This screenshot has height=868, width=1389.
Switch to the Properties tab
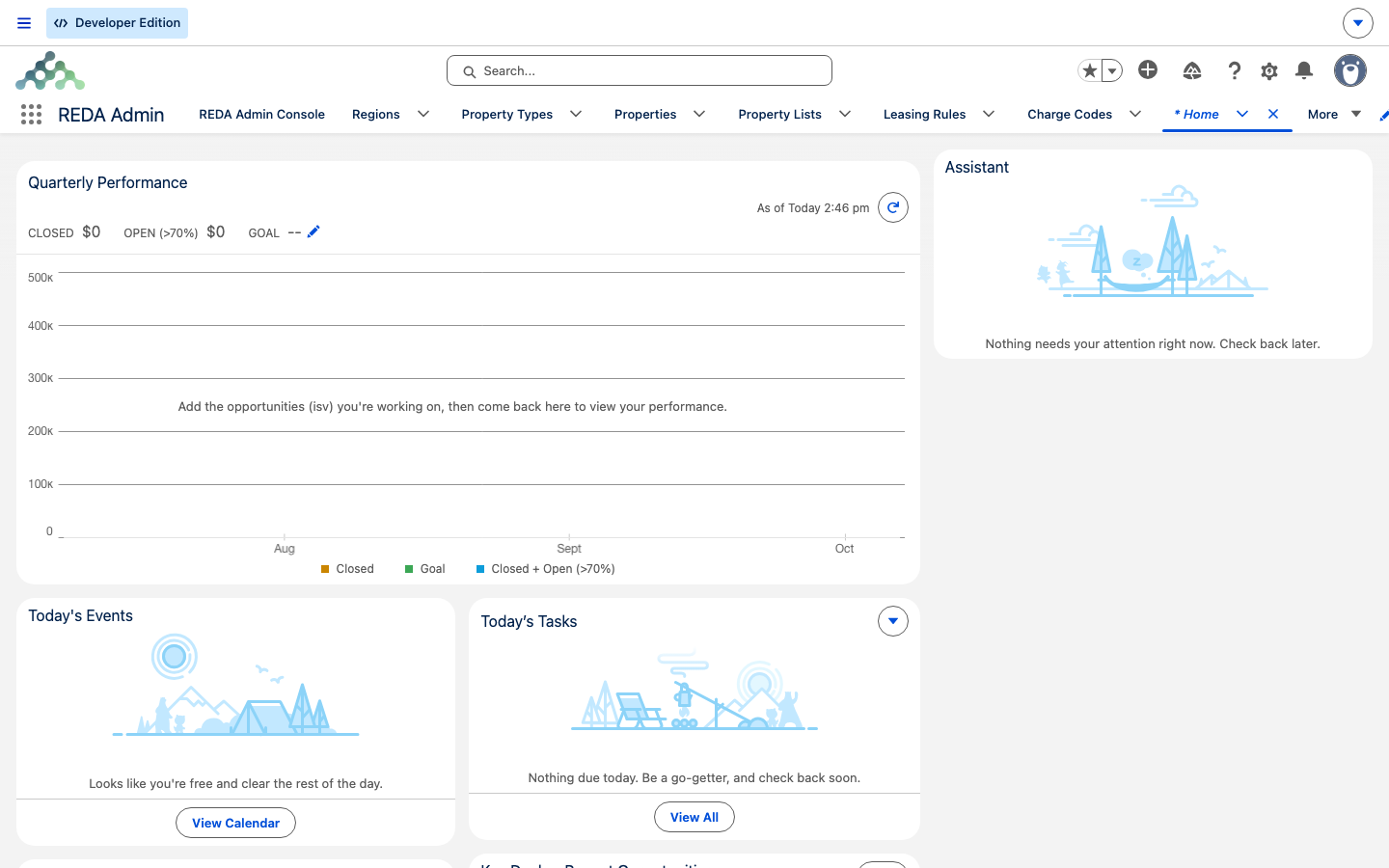[645, 114]
